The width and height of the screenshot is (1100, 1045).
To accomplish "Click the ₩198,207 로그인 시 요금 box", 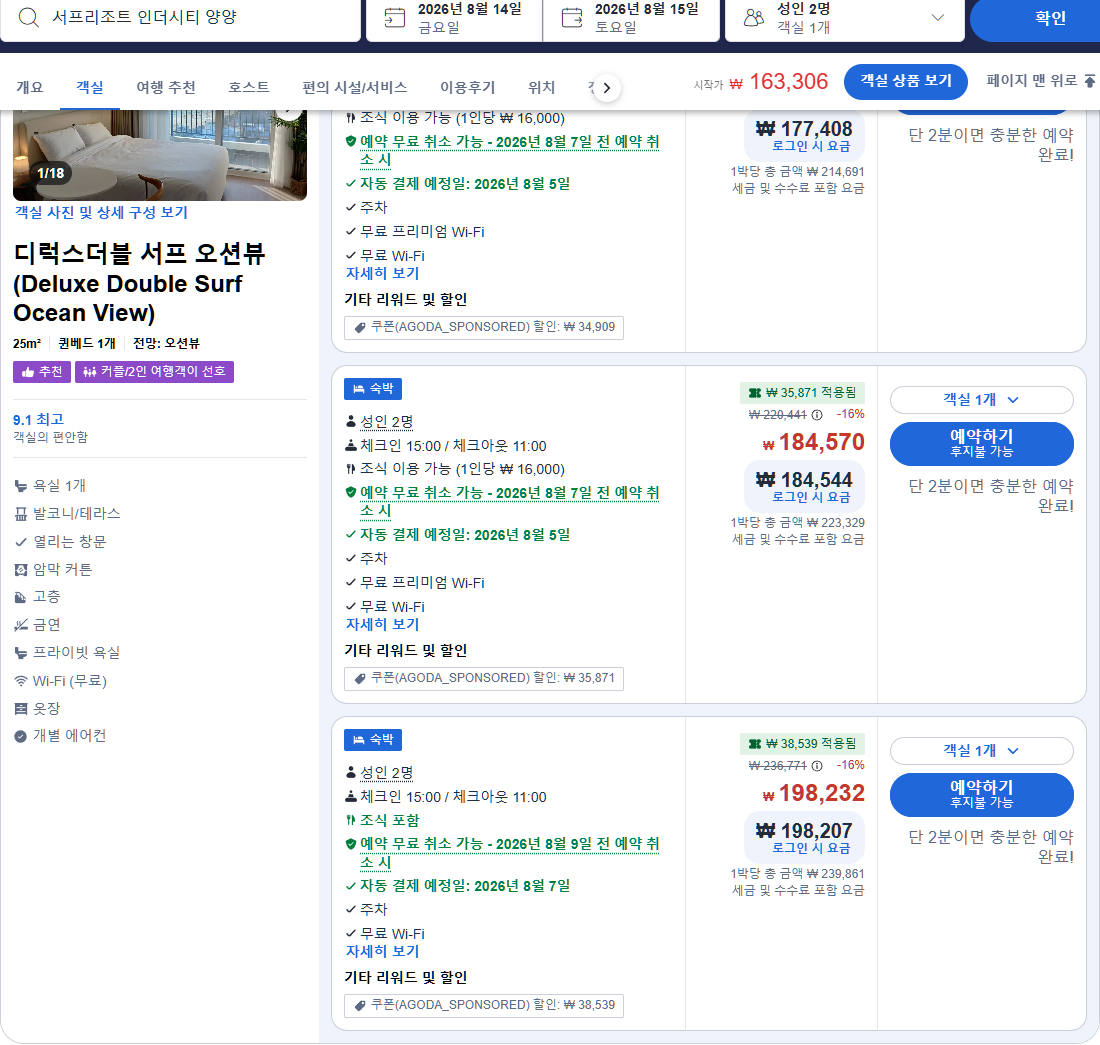I will point(804,837).
